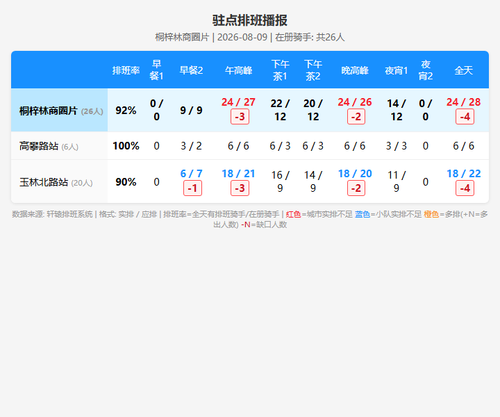Image resolution: width=500 pixels, height=417 pixels.
Task: Click the -4 badge in 桐梓林商圈片 row
Action: (x=465, y=117)
